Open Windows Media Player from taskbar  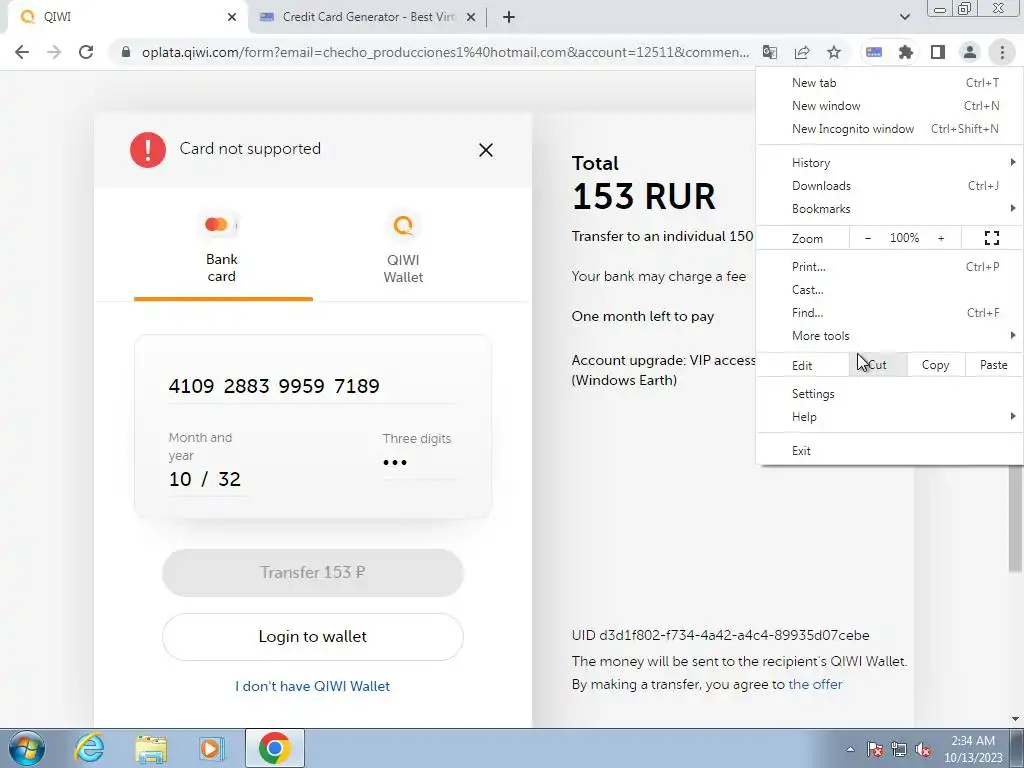click(x=211, y=748)
